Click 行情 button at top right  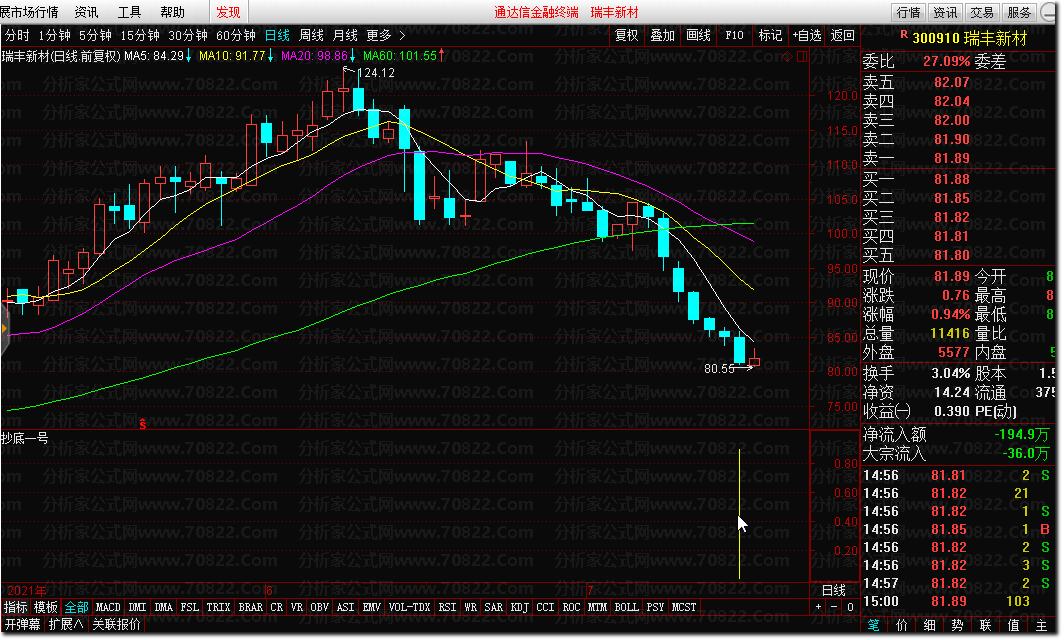coord(909,12)
